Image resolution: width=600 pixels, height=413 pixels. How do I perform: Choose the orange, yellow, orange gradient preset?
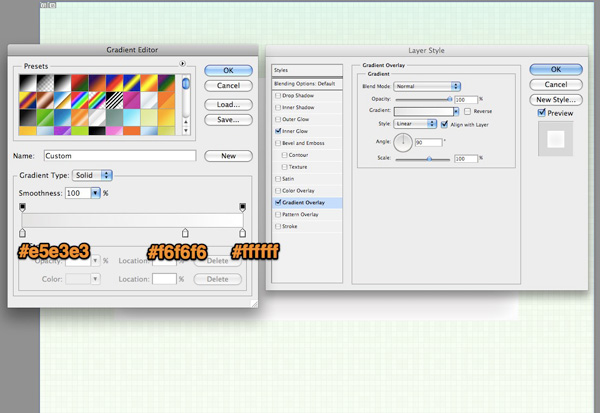tap(149, 83)
